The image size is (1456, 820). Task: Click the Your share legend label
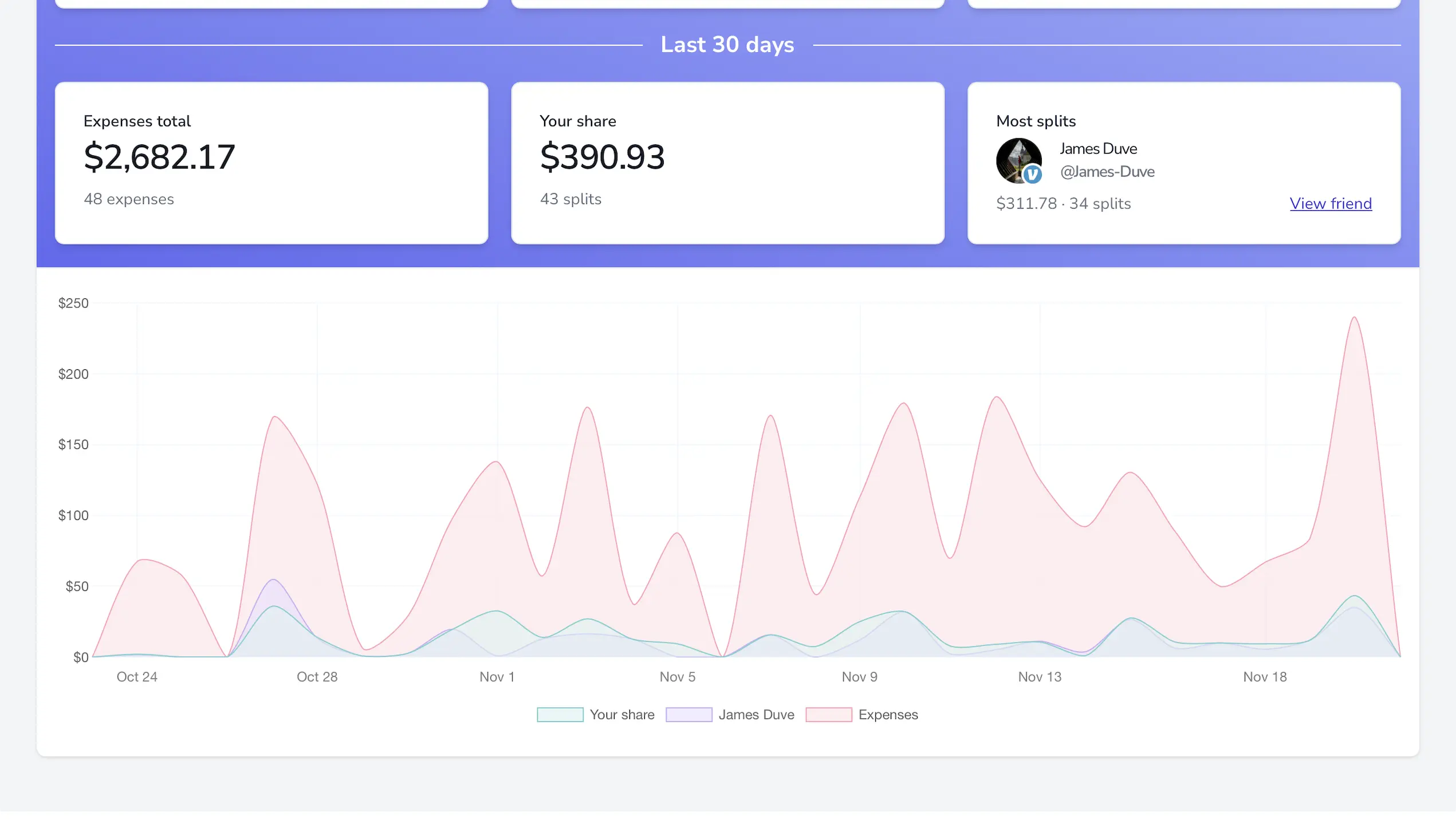622,715
